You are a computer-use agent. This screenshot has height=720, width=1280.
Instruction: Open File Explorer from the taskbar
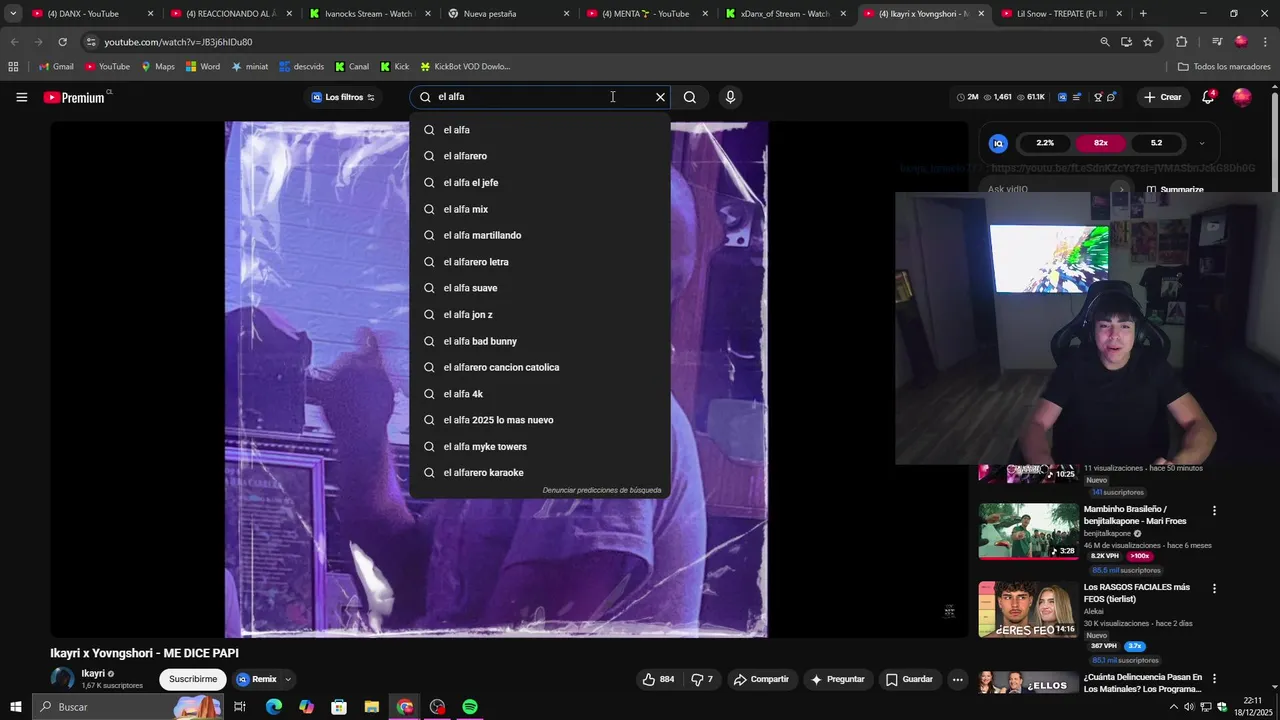(371, 707)
